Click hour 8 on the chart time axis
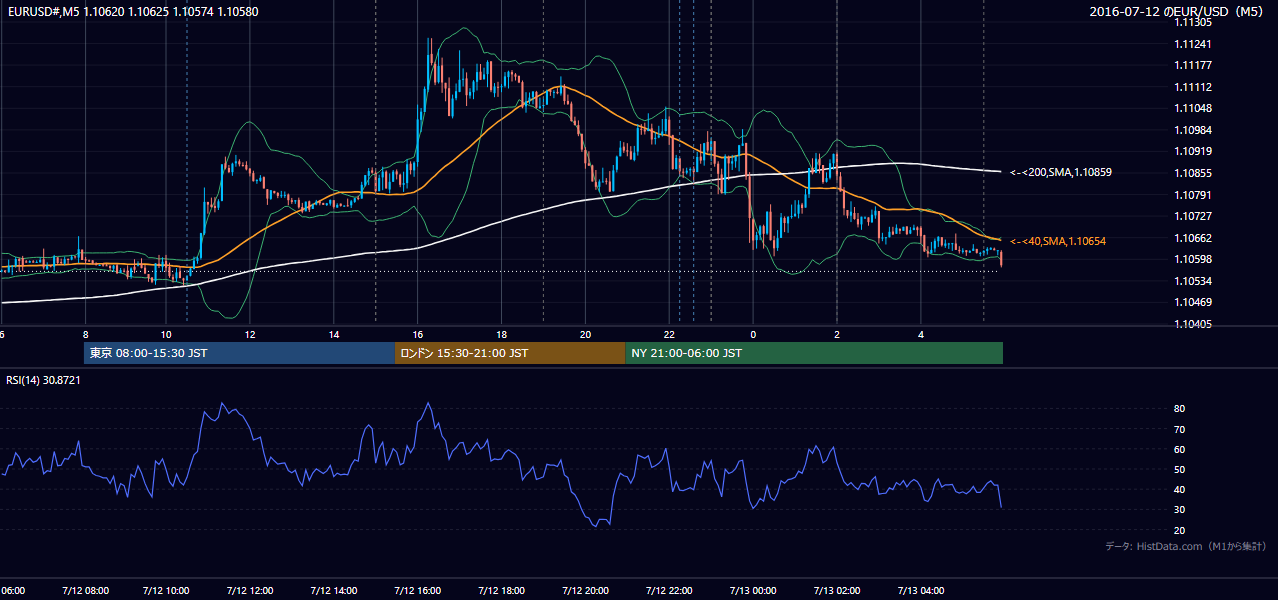The width and height of the screenshot is (1278, 600). coord(85,334)
